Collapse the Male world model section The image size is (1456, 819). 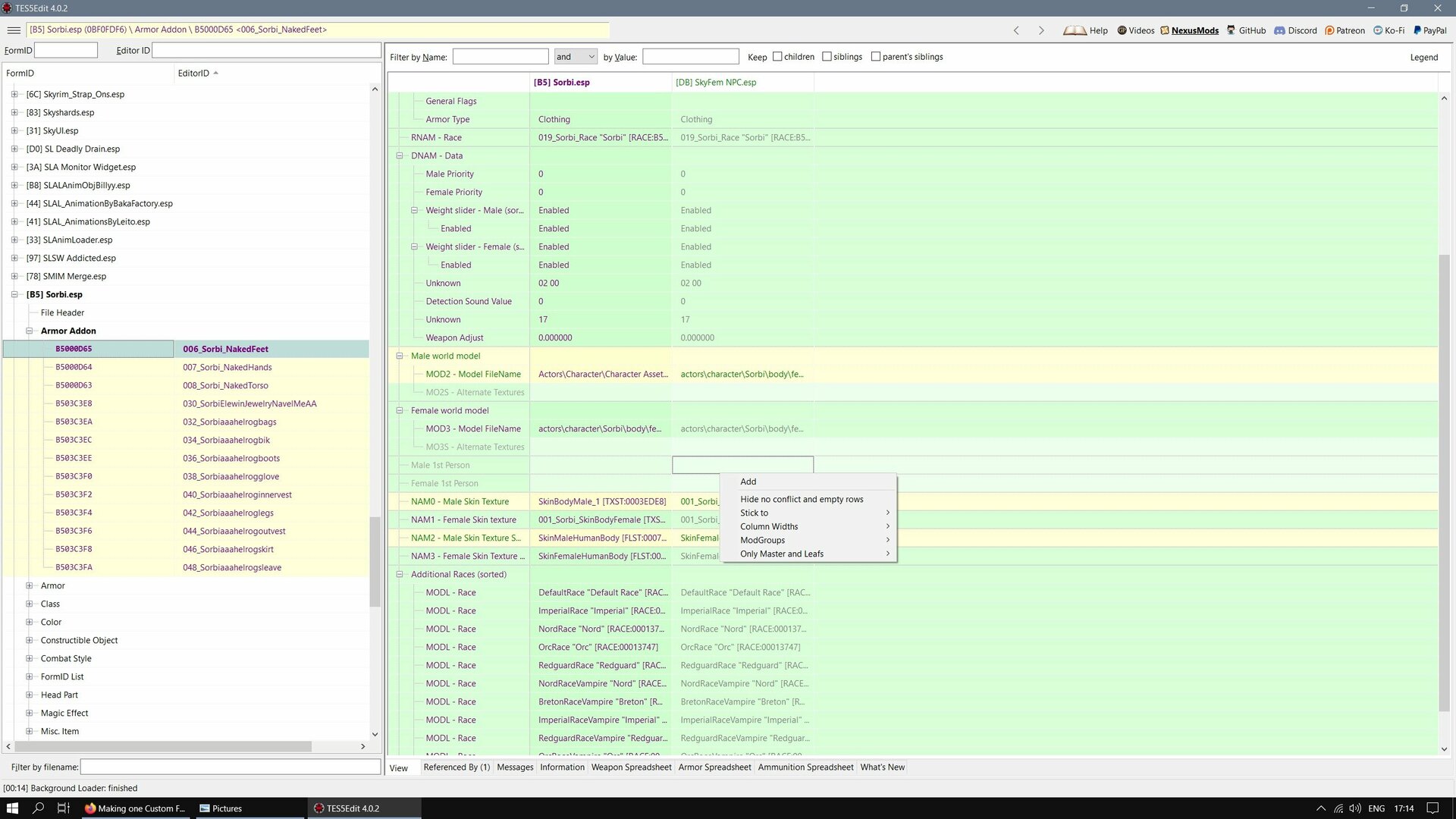click(x=400, y=356)
